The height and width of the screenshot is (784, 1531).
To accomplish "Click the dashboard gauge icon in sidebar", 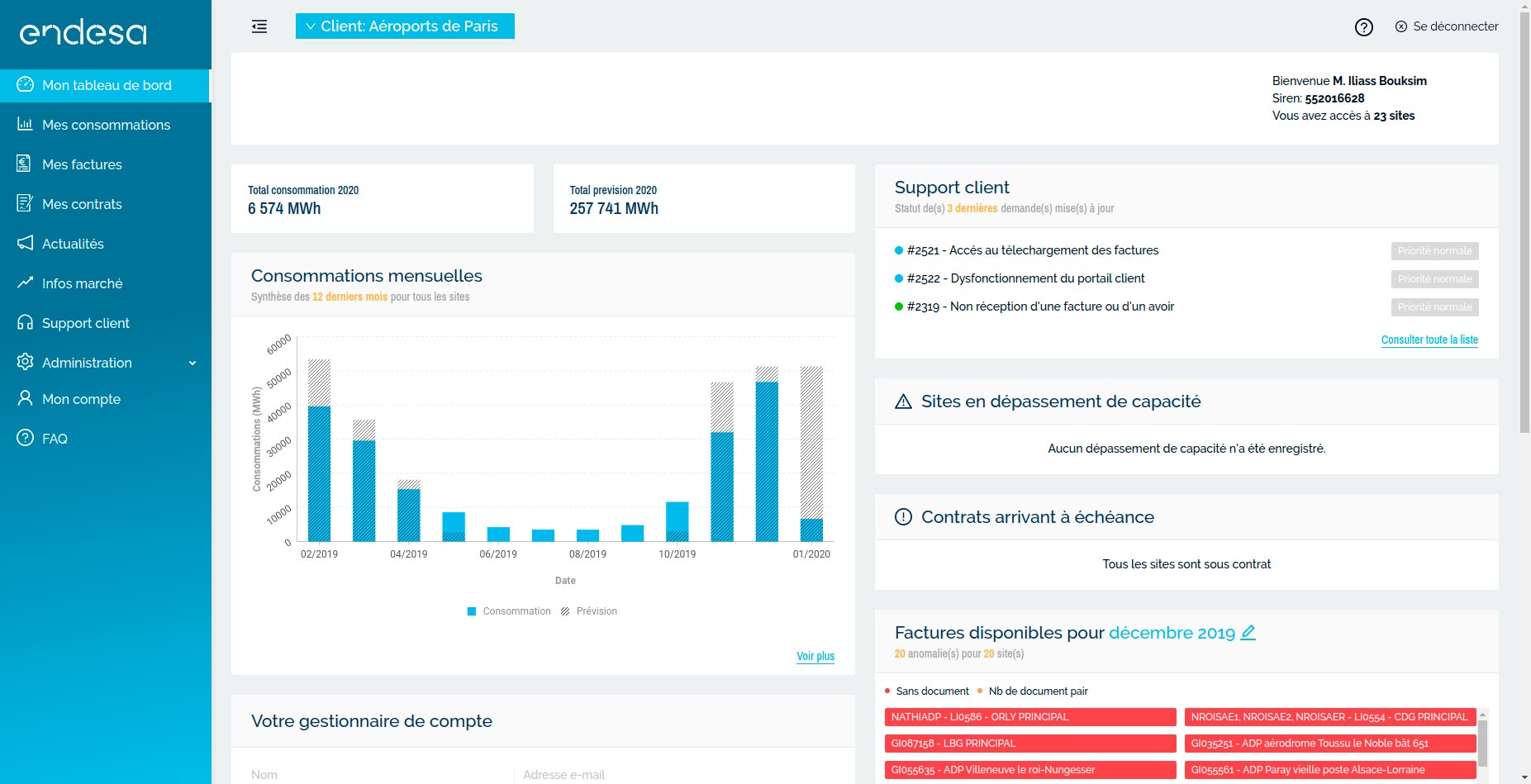I will coord(25,84).
